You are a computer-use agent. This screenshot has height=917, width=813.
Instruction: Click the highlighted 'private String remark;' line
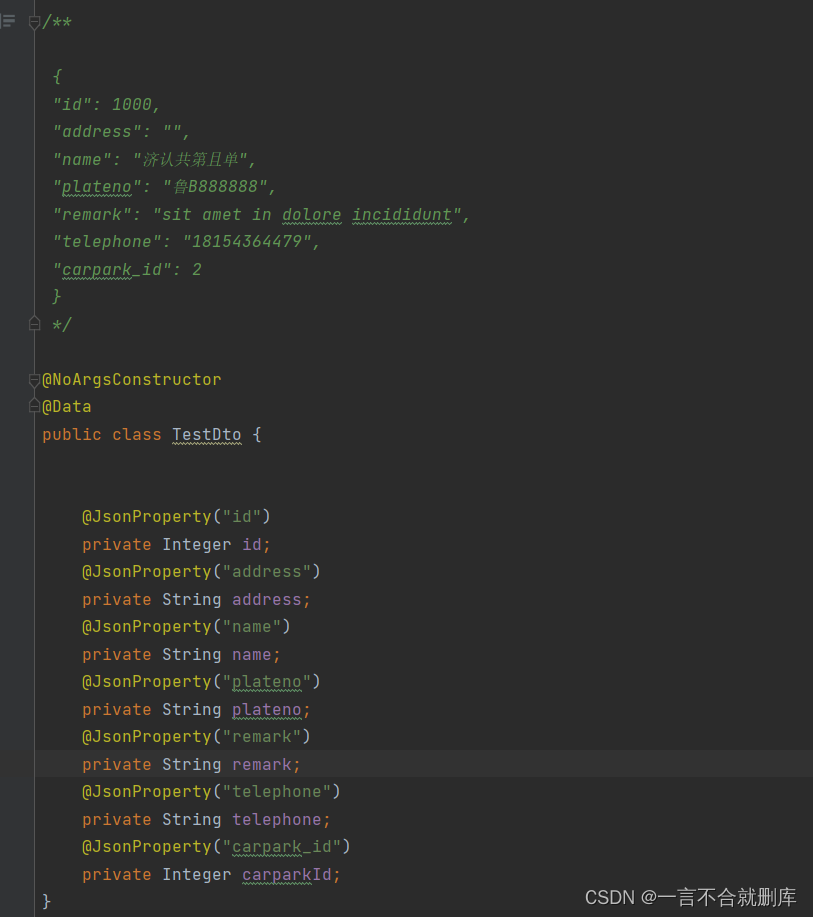coord(191,764)
